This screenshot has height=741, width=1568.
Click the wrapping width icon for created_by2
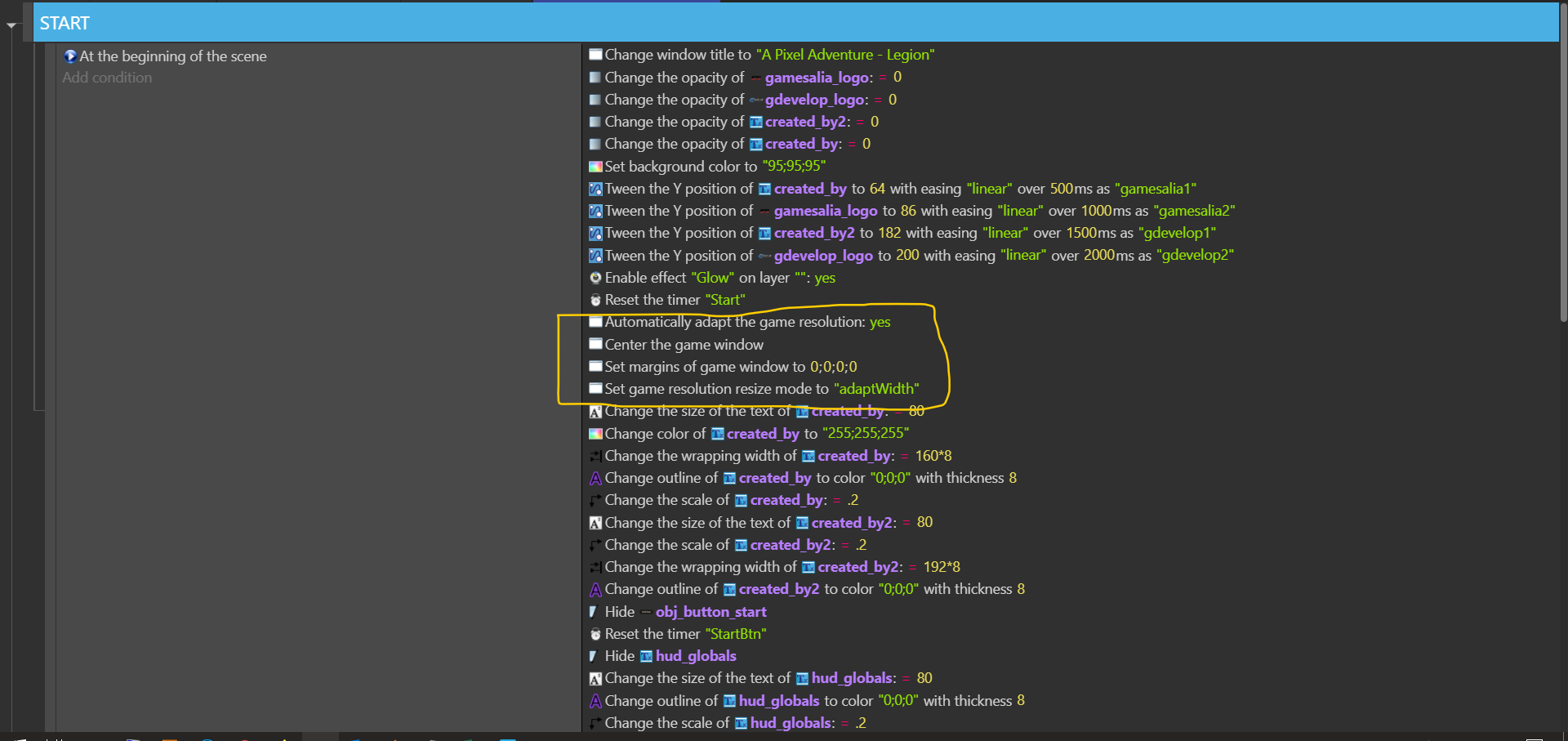point(594,567)
